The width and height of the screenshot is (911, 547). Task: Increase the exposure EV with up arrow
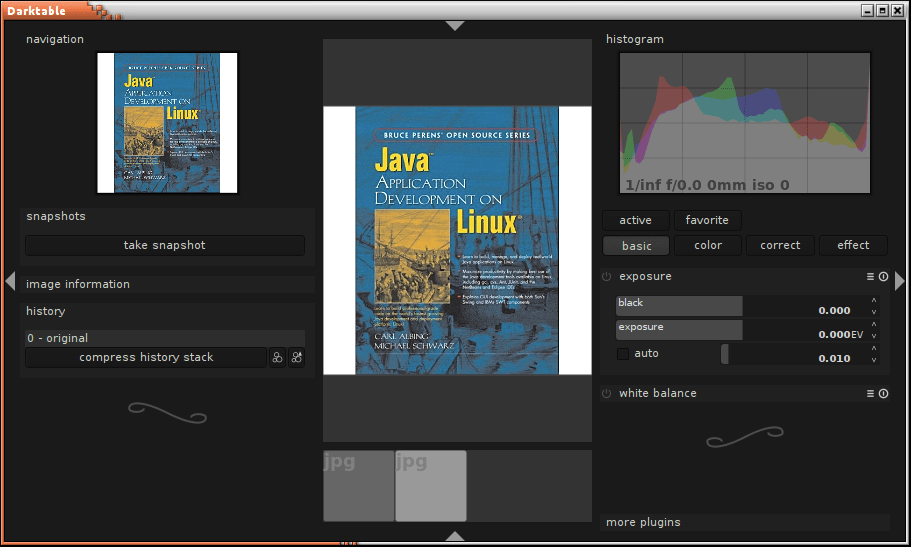[873, 324]
